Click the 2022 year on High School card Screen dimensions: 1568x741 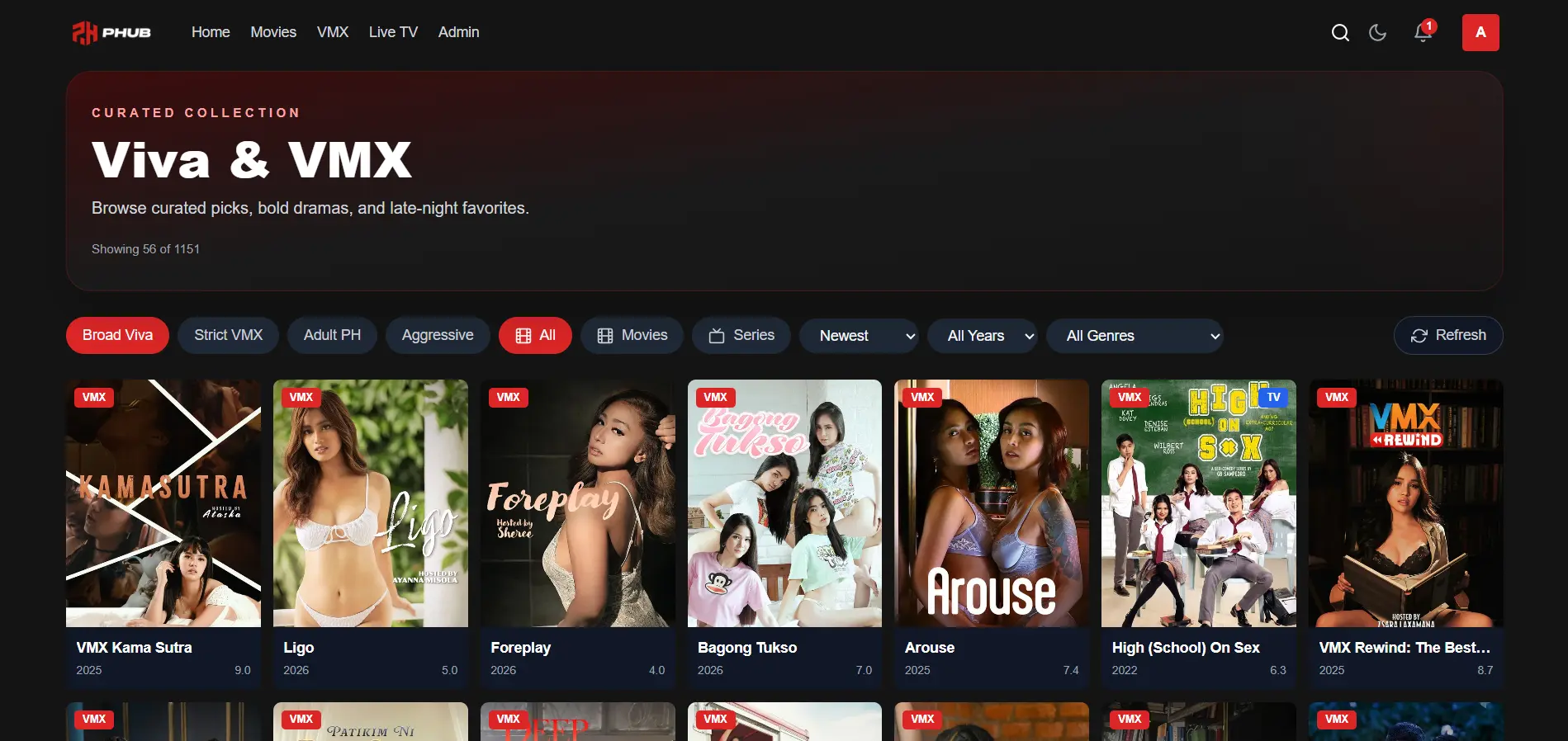[x=1125, y=670]
